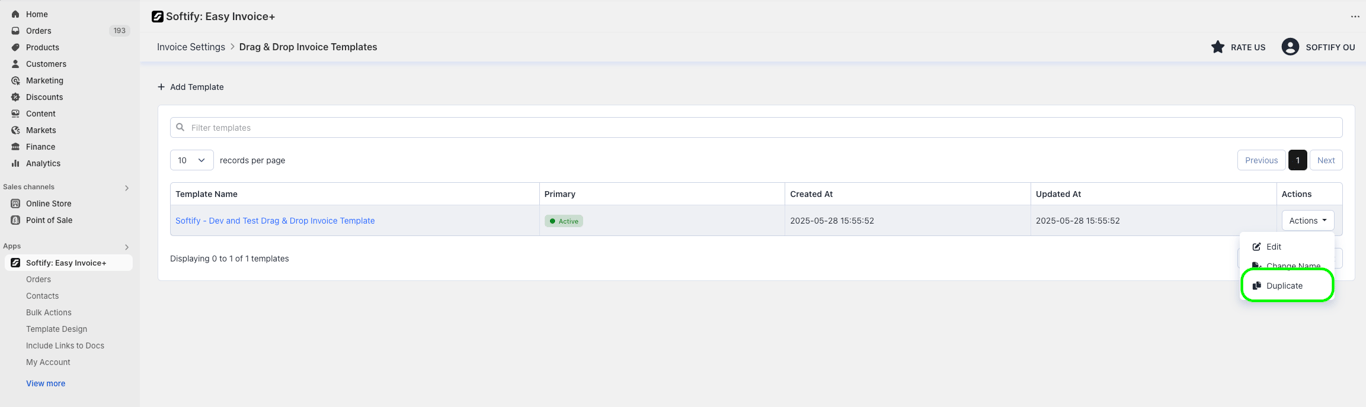Select the Point of Sale icon
Viewport: 1366px width, 407px height.
15,220
